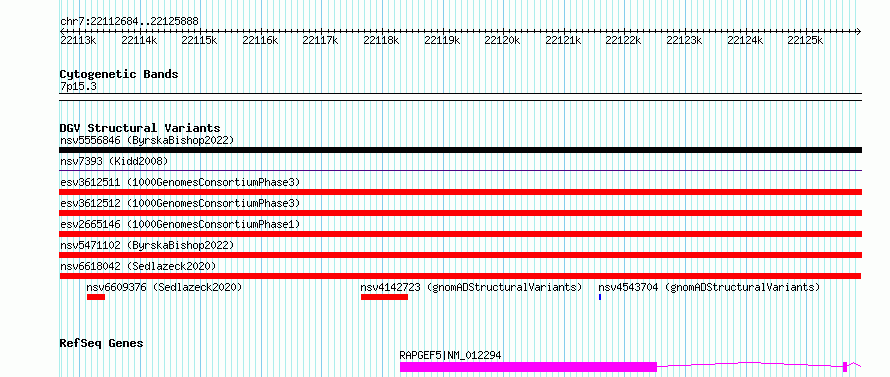Click the red bar under esv2665146
Image resolution: width=890 pixels, height=377 pixels.
tap(460, 234)
